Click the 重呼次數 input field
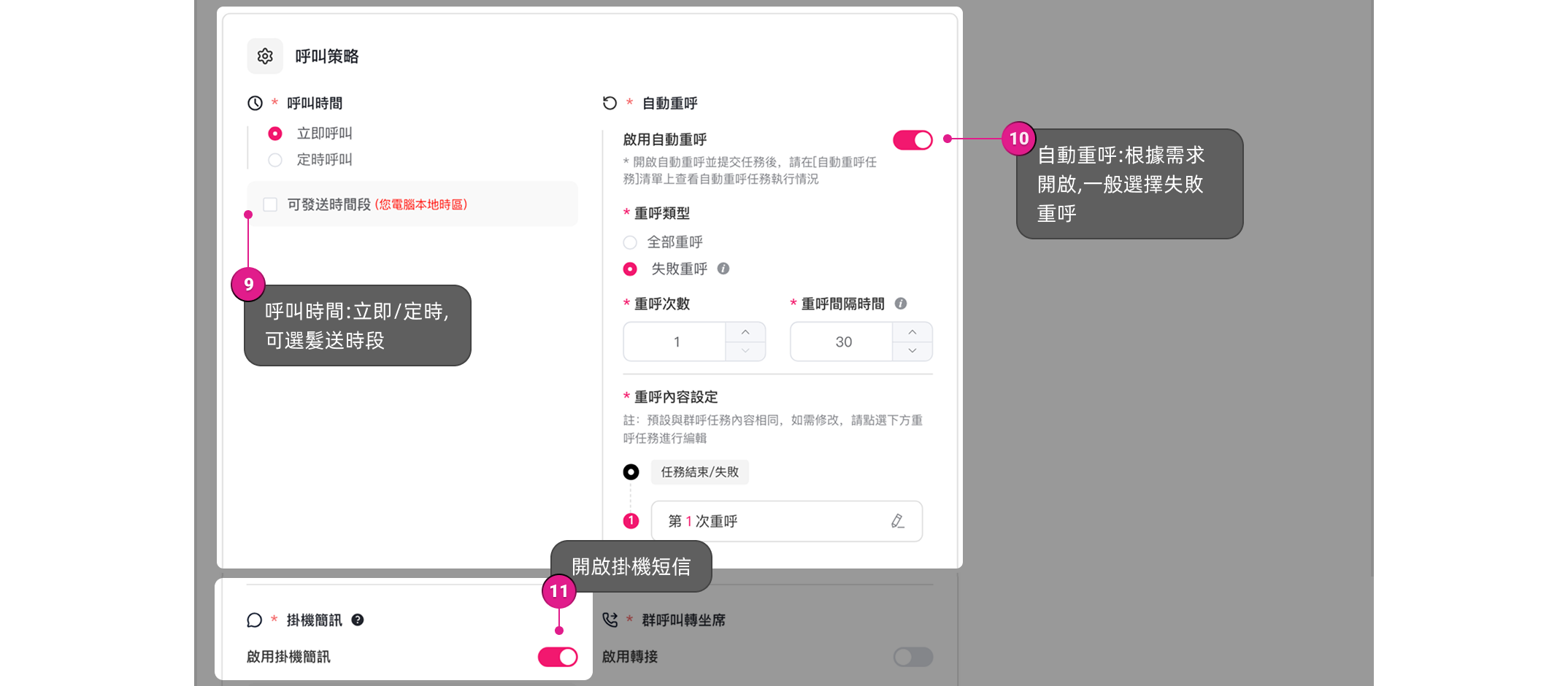This screenshot has height=686, width=1568. click(675, 342)
